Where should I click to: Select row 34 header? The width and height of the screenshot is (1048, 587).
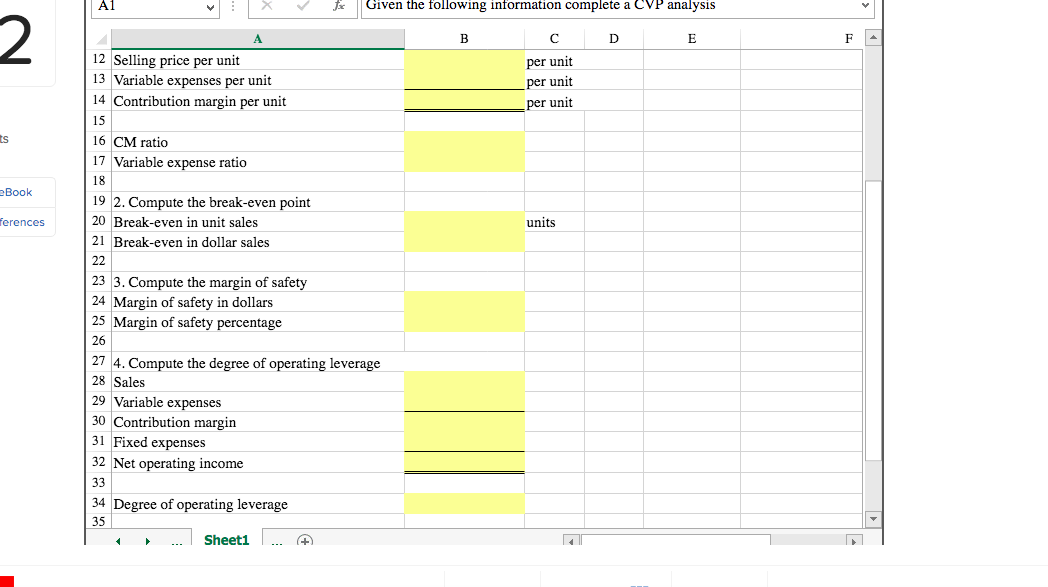(x=99, y=503)
